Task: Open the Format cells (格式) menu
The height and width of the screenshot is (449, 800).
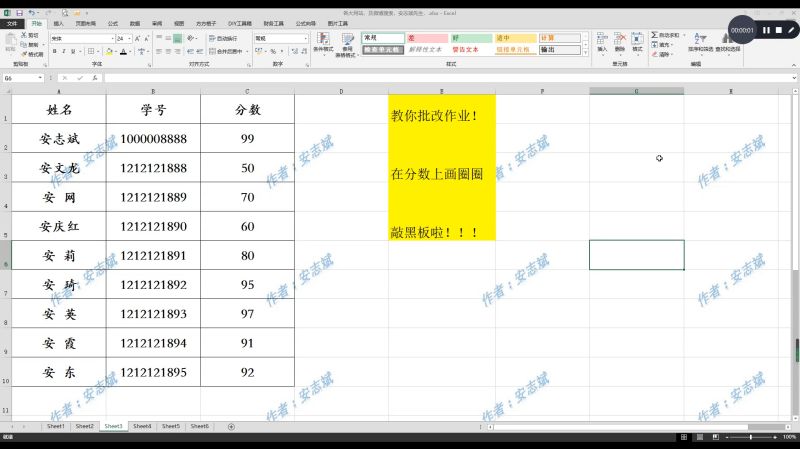Action: (x=637, y=42)
